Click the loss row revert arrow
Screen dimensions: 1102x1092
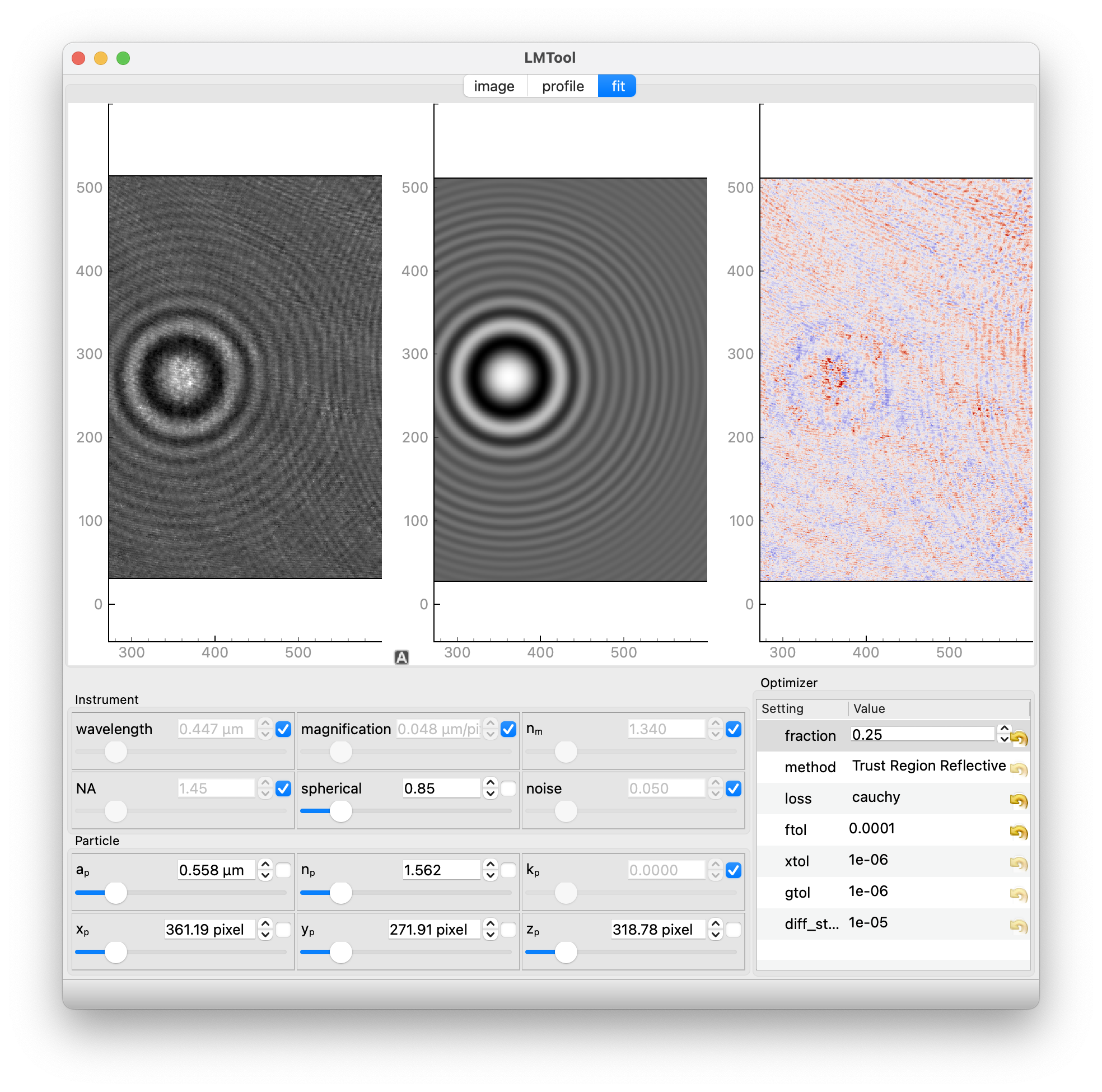pos(1018,800)
